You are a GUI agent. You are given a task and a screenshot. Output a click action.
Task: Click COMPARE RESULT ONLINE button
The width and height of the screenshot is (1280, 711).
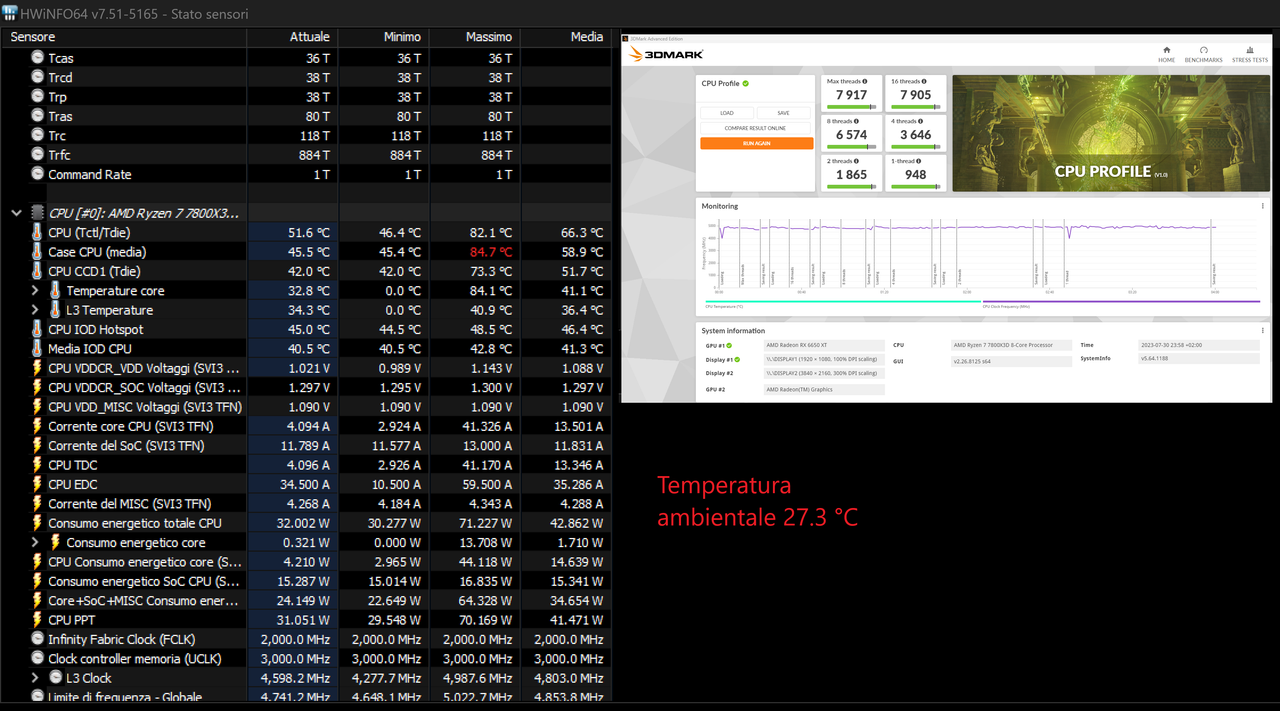point(755,128)
